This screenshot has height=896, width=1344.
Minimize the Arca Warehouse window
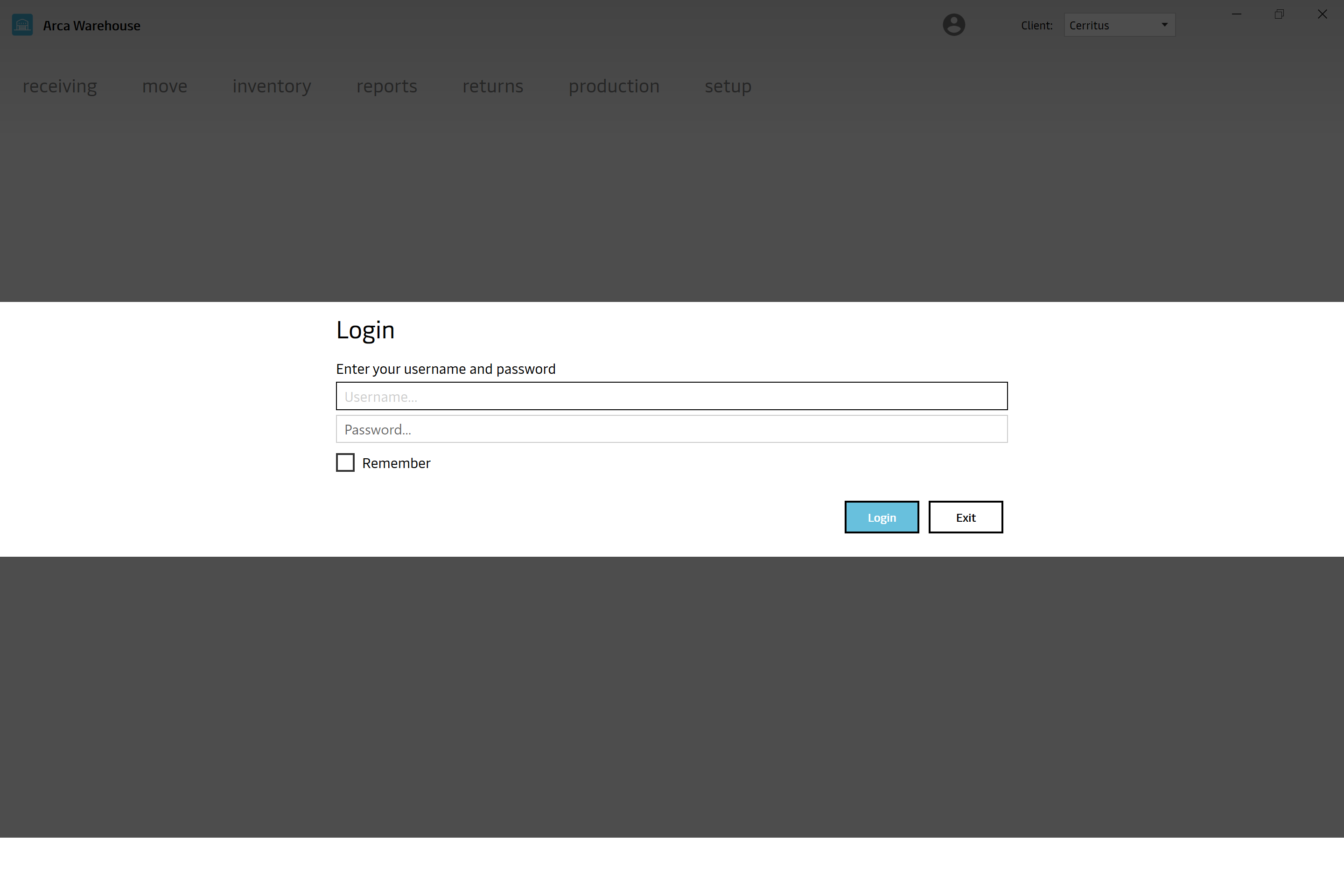pyautogui.click(x=1237, y=14)
